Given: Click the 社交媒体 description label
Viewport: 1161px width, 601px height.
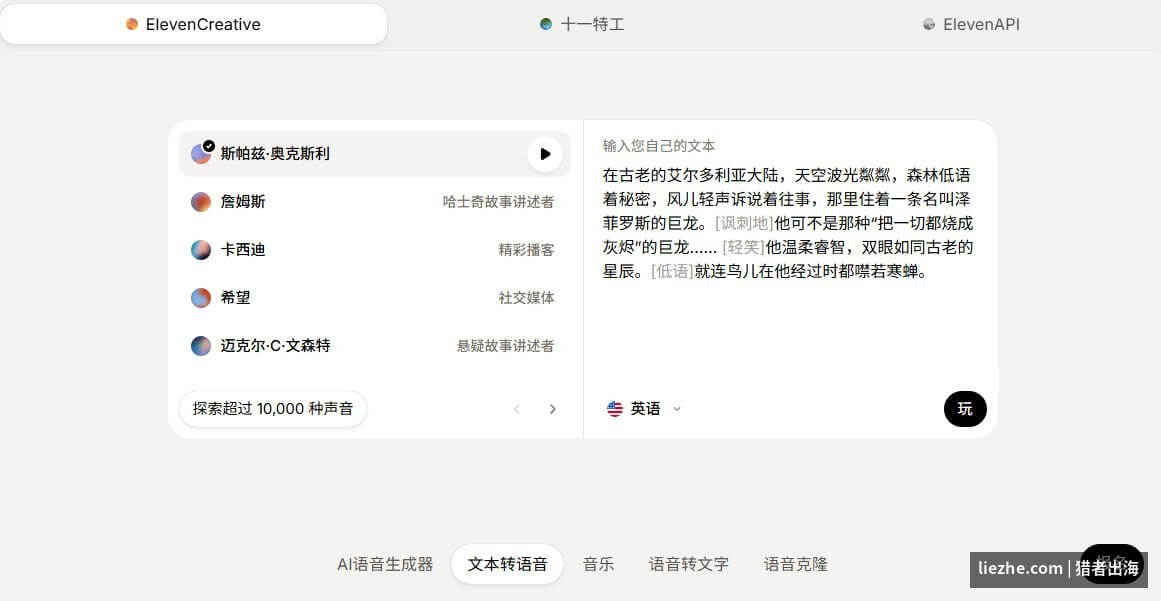Looking at the screenshot, I should point(526,298).
